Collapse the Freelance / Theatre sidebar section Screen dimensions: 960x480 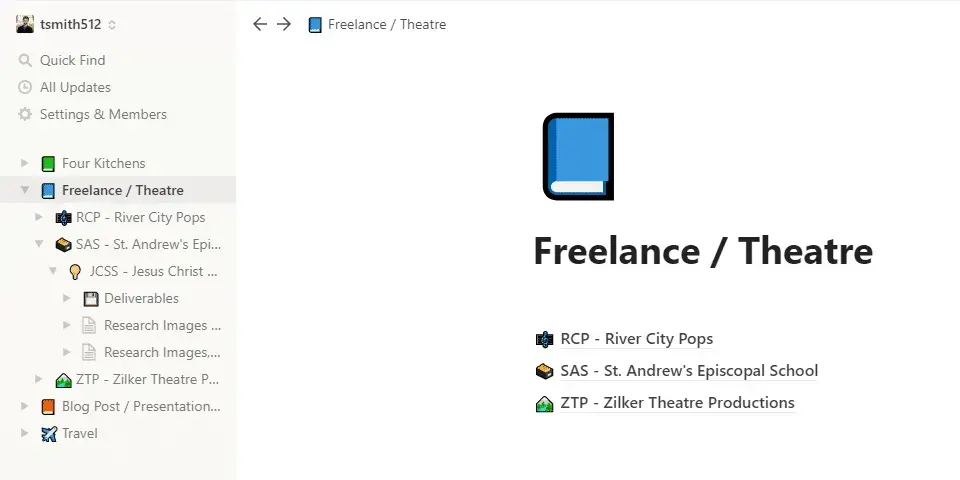(25, 190)
